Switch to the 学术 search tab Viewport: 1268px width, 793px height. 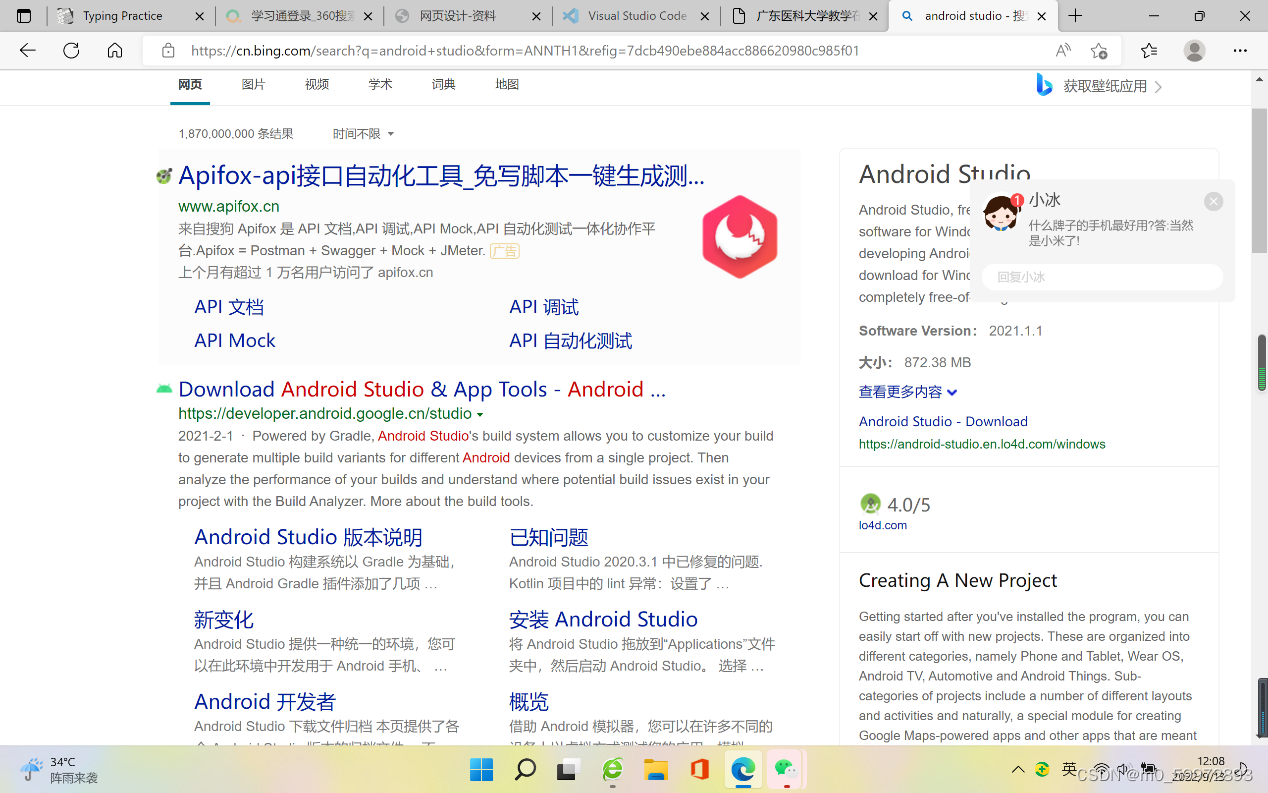tap(380, 85)
